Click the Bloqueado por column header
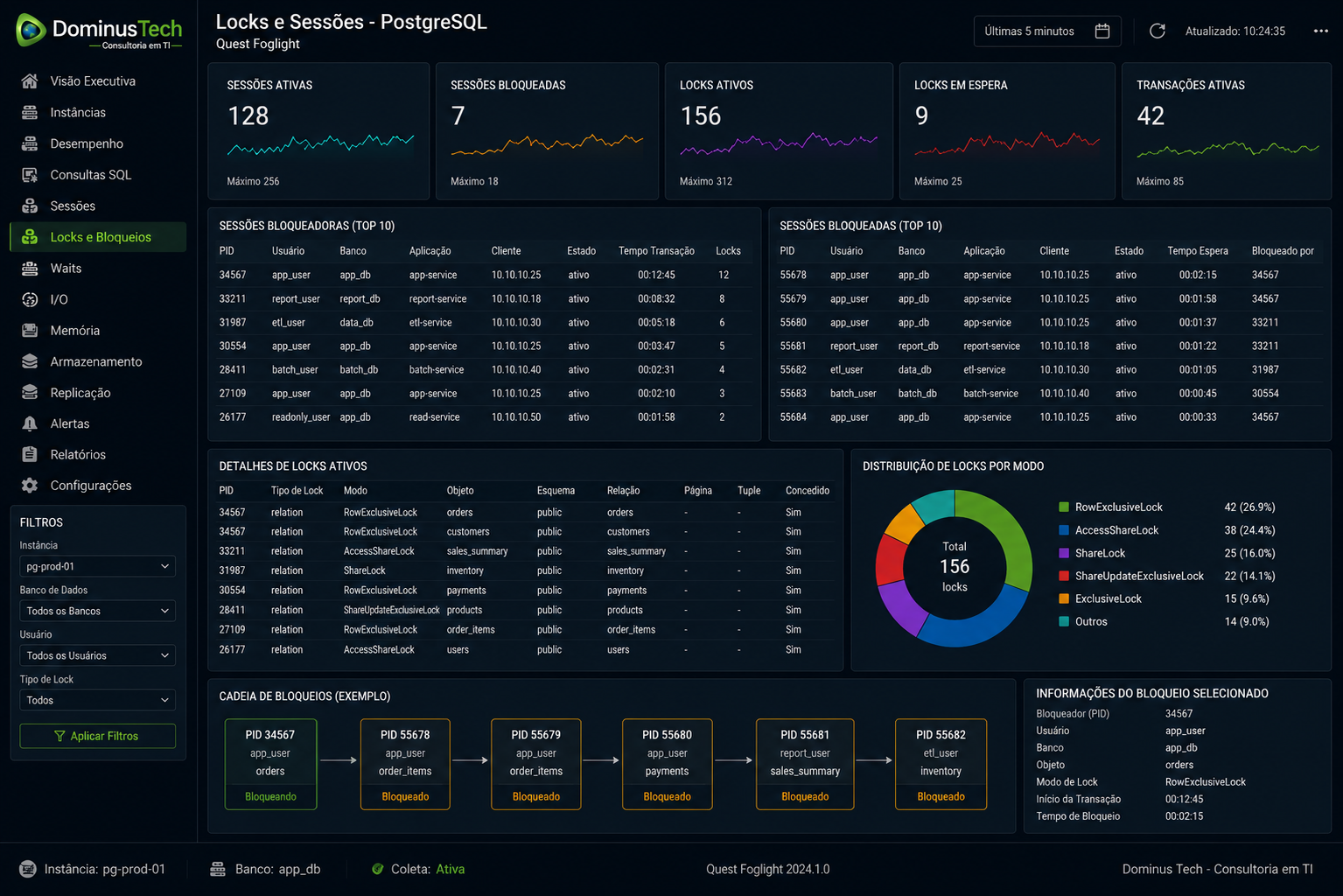Viewport: 1343px width, 896px height. point(1283,251)
